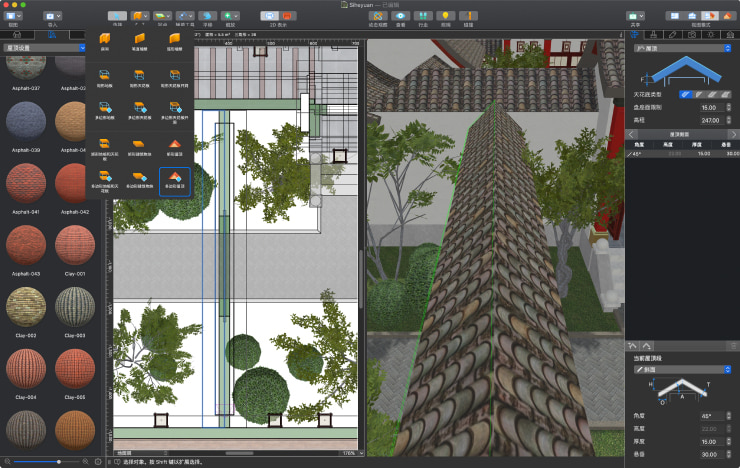Select the Clay-001 material sphere

tap(75, 245)
